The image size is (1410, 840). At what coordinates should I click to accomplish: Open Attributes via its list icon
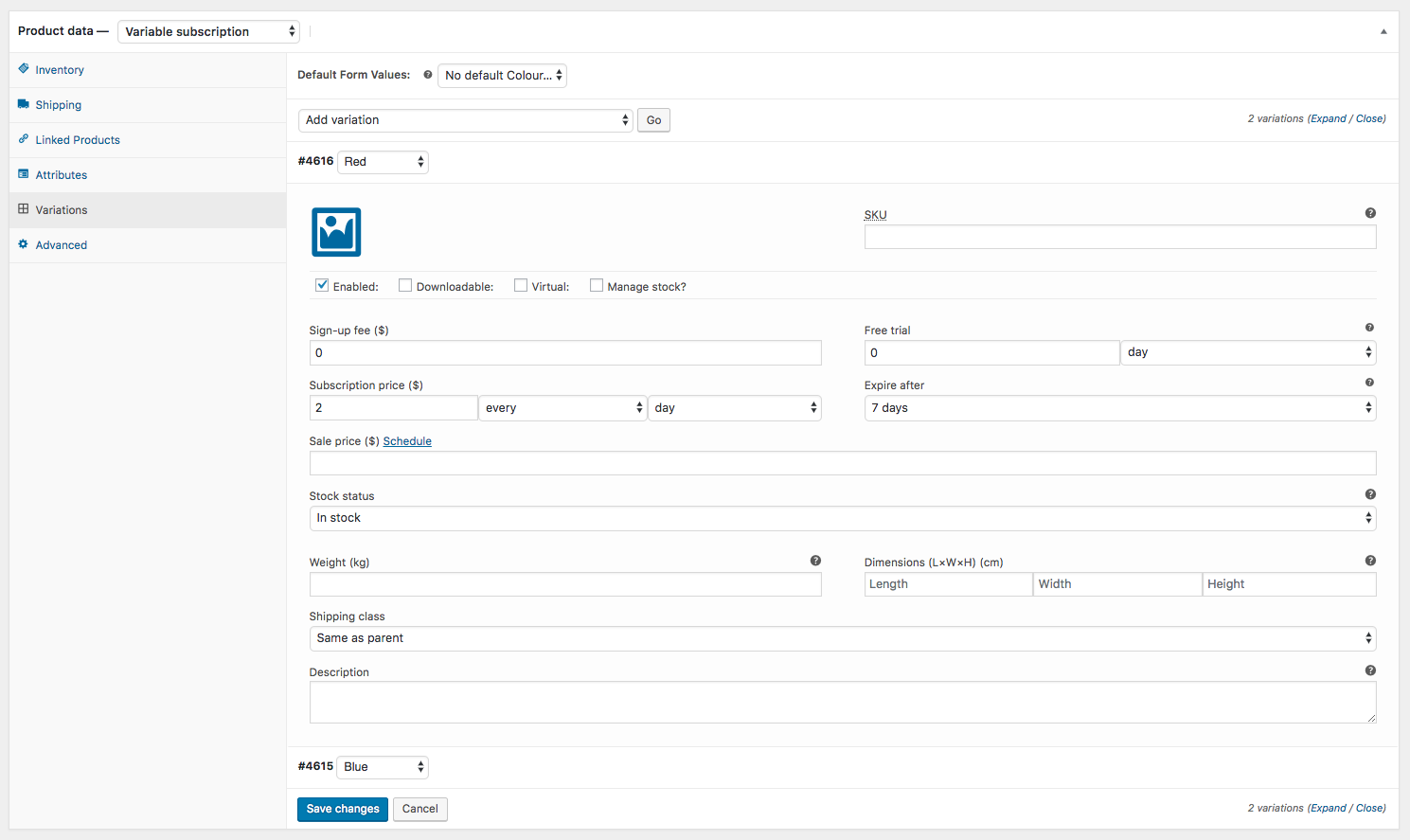click(x=23, y=174)
